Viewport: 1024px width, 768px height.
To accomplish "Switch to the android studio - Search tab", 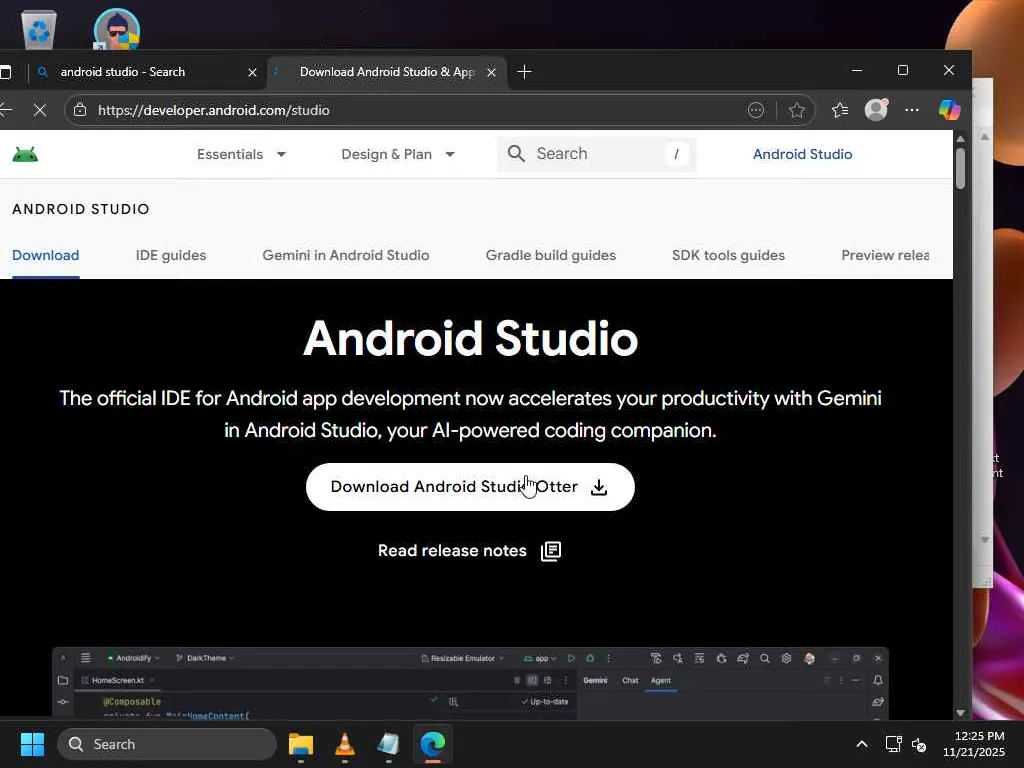I will tap(146, 72).
